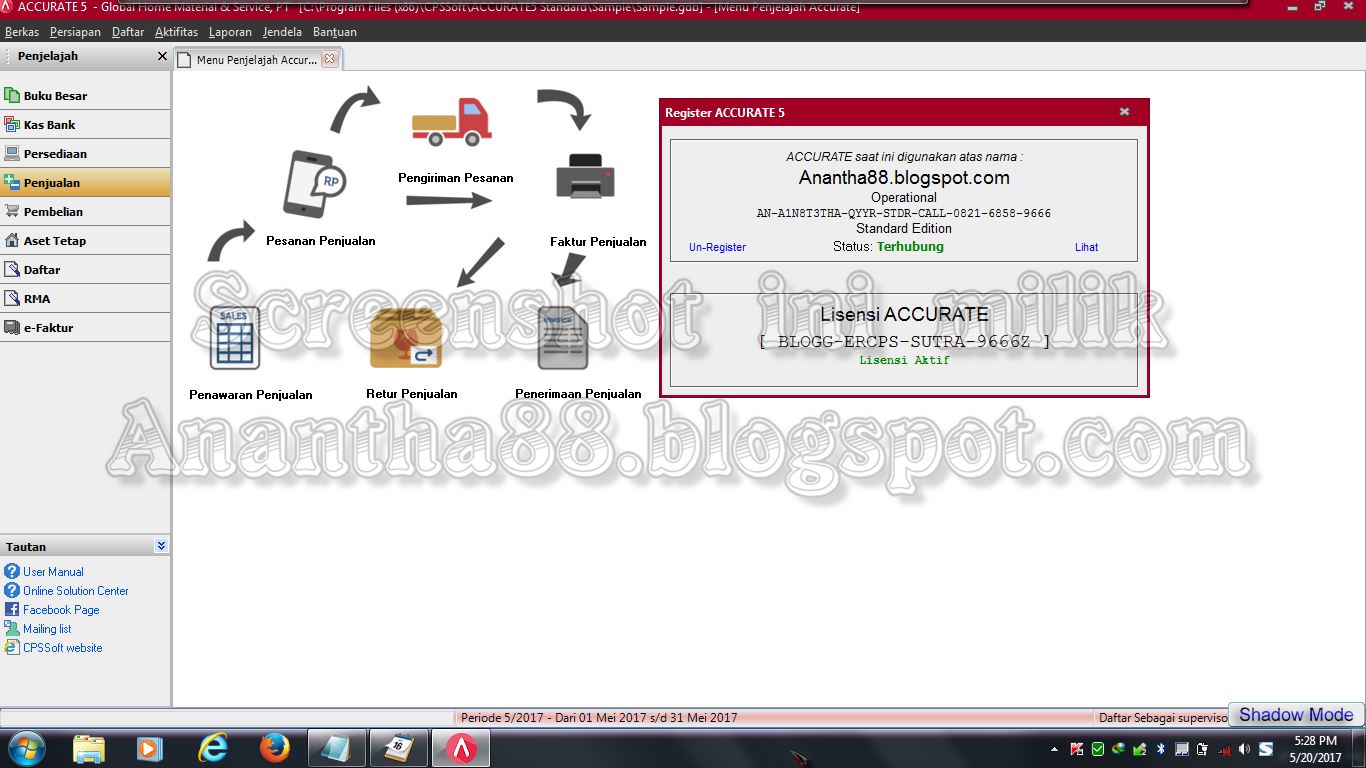Screen dimensions: 1366x768
Task: Open the Penerimaan Penjualan invoice icon
Action: click(x=563, y=338)
